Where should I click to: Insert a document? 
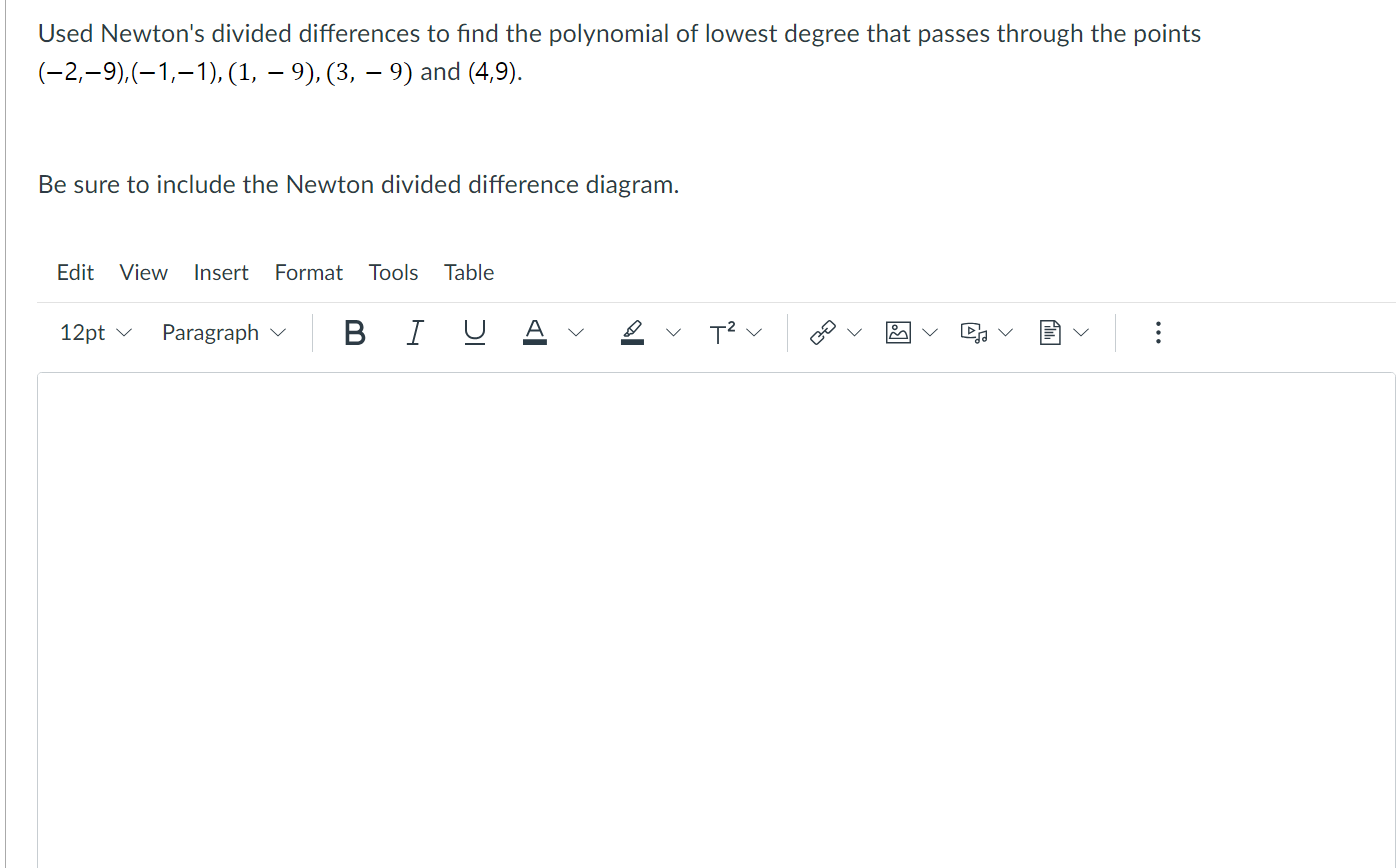(1050, 331)
